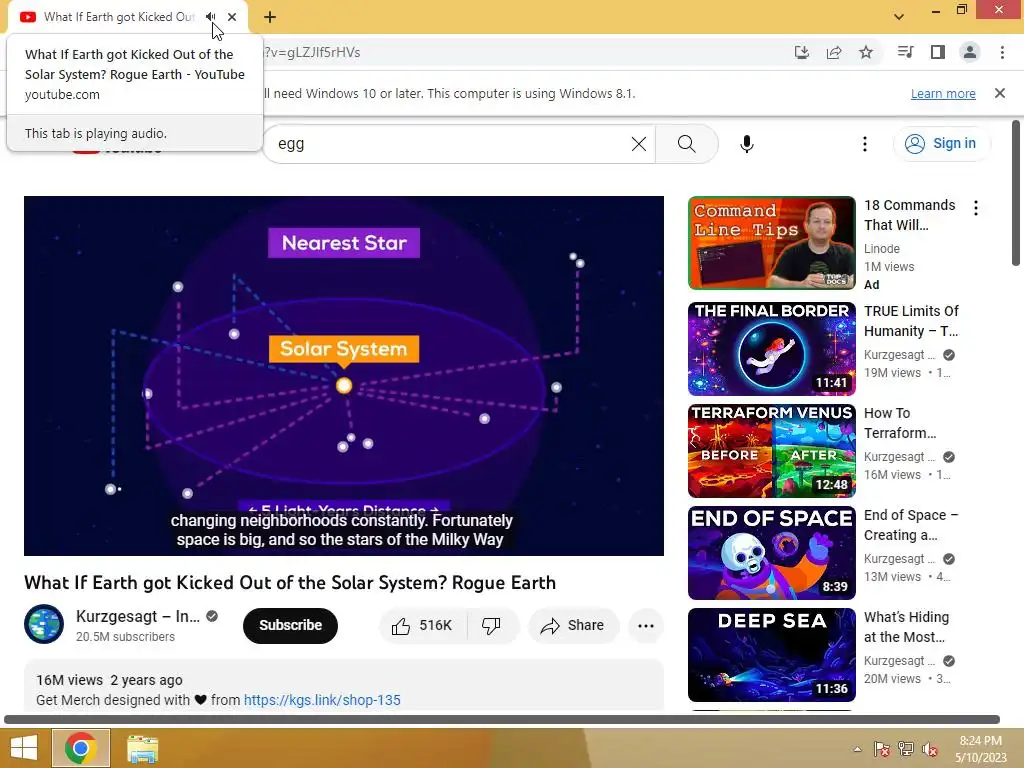Viewport: 1024px width, 768px height.
Task: Like the video showing 516K
Action: point(423,626)
